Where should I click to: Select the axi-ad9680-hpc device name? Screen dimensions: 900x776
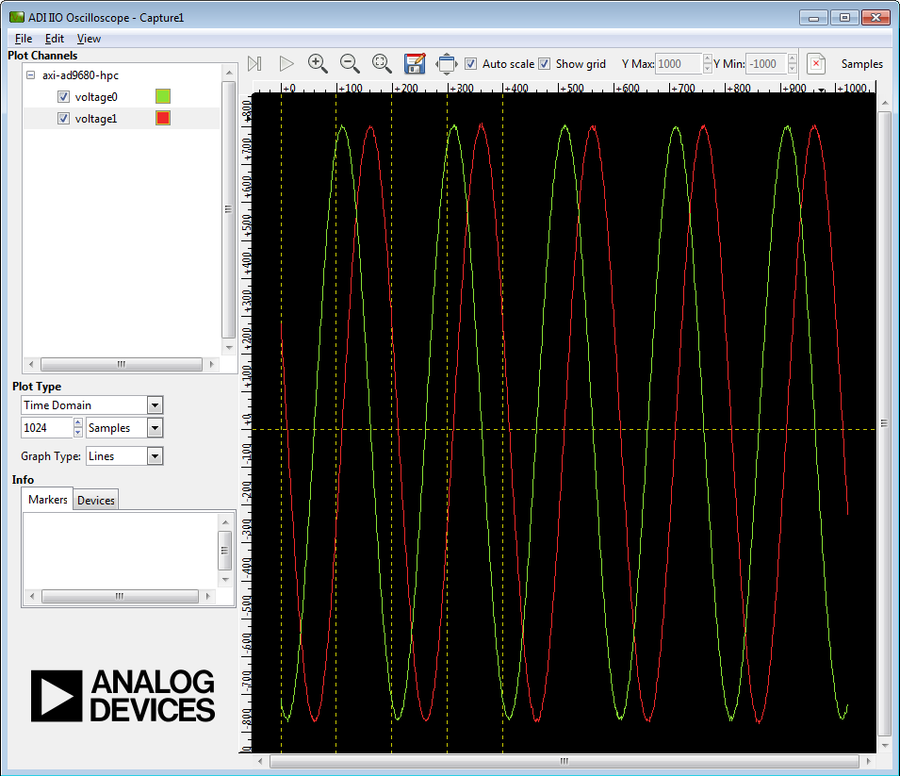pyautogui.click(x=80, y=75)
